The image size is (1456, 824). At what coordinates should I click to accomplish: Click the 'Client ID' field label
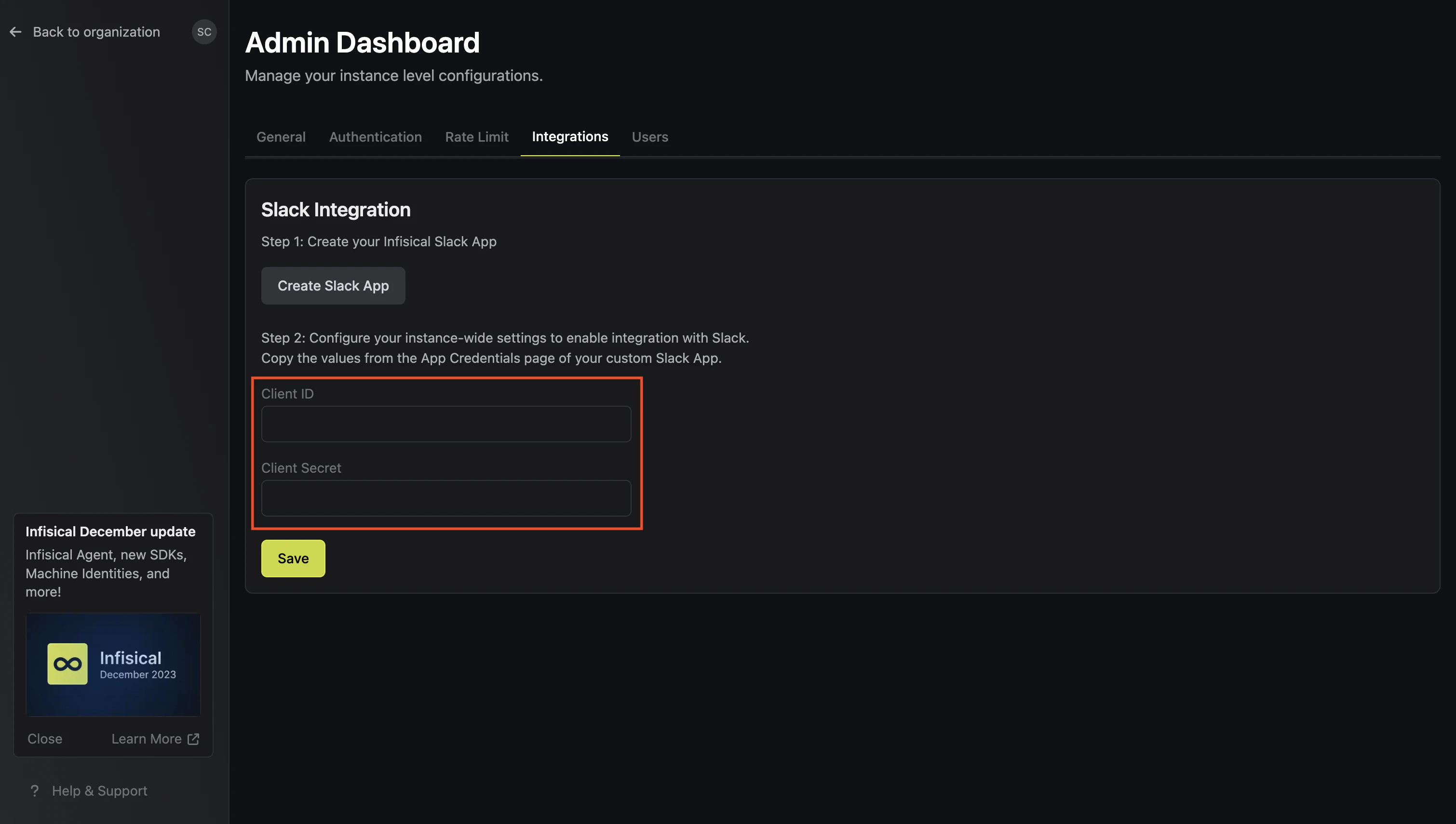click(x=287, y=394)
